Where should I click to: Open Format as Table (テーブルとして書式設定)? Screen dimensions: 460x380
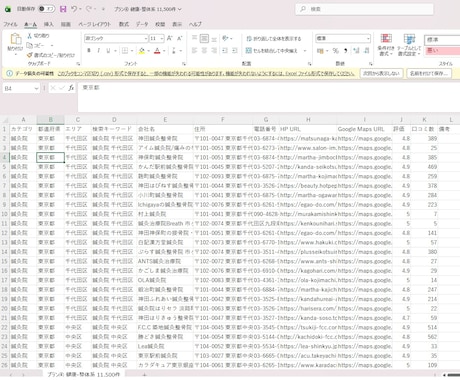(409, 45)
